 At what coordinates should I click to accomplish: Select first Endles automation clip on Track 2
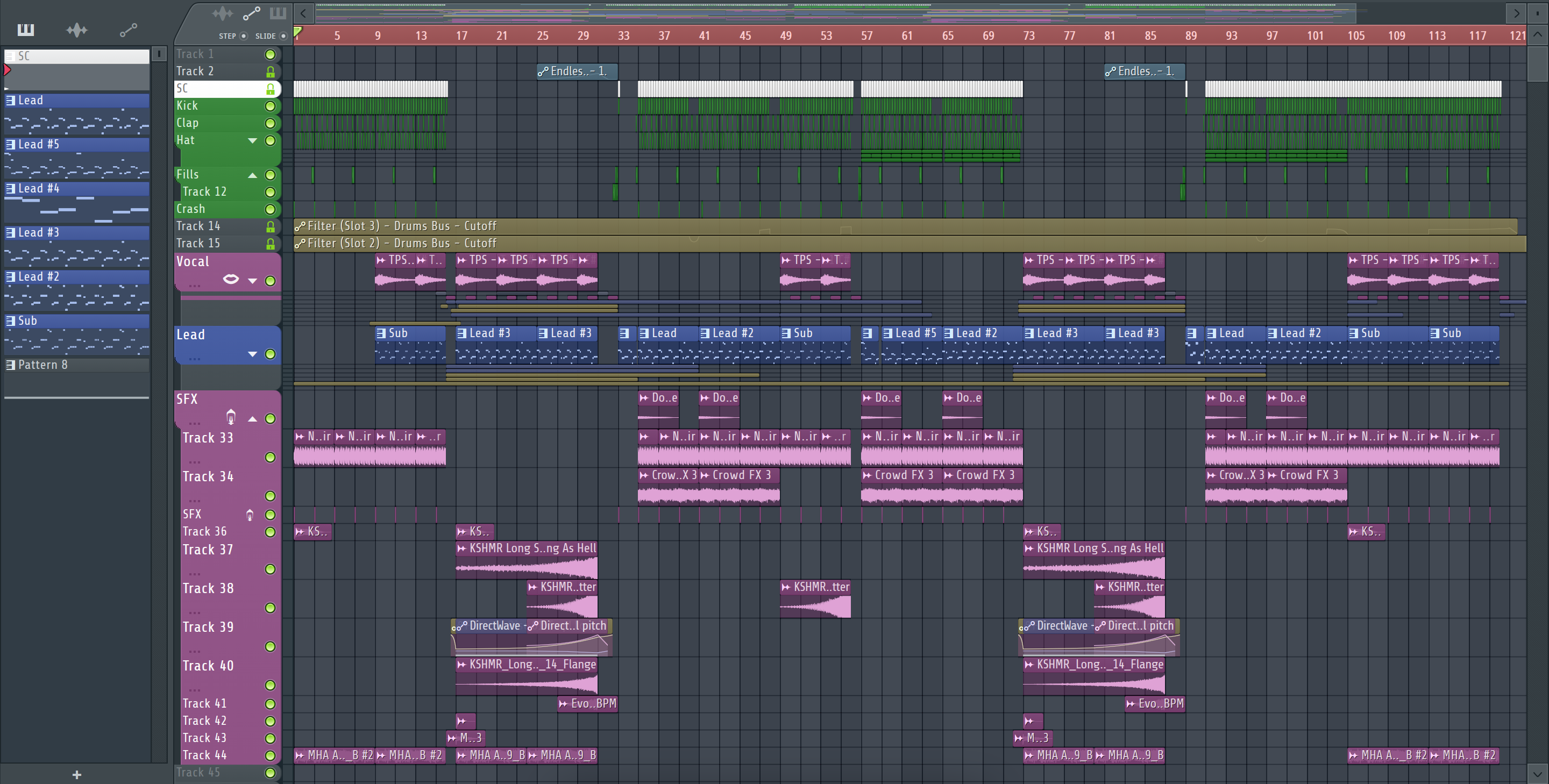[577, 71]
